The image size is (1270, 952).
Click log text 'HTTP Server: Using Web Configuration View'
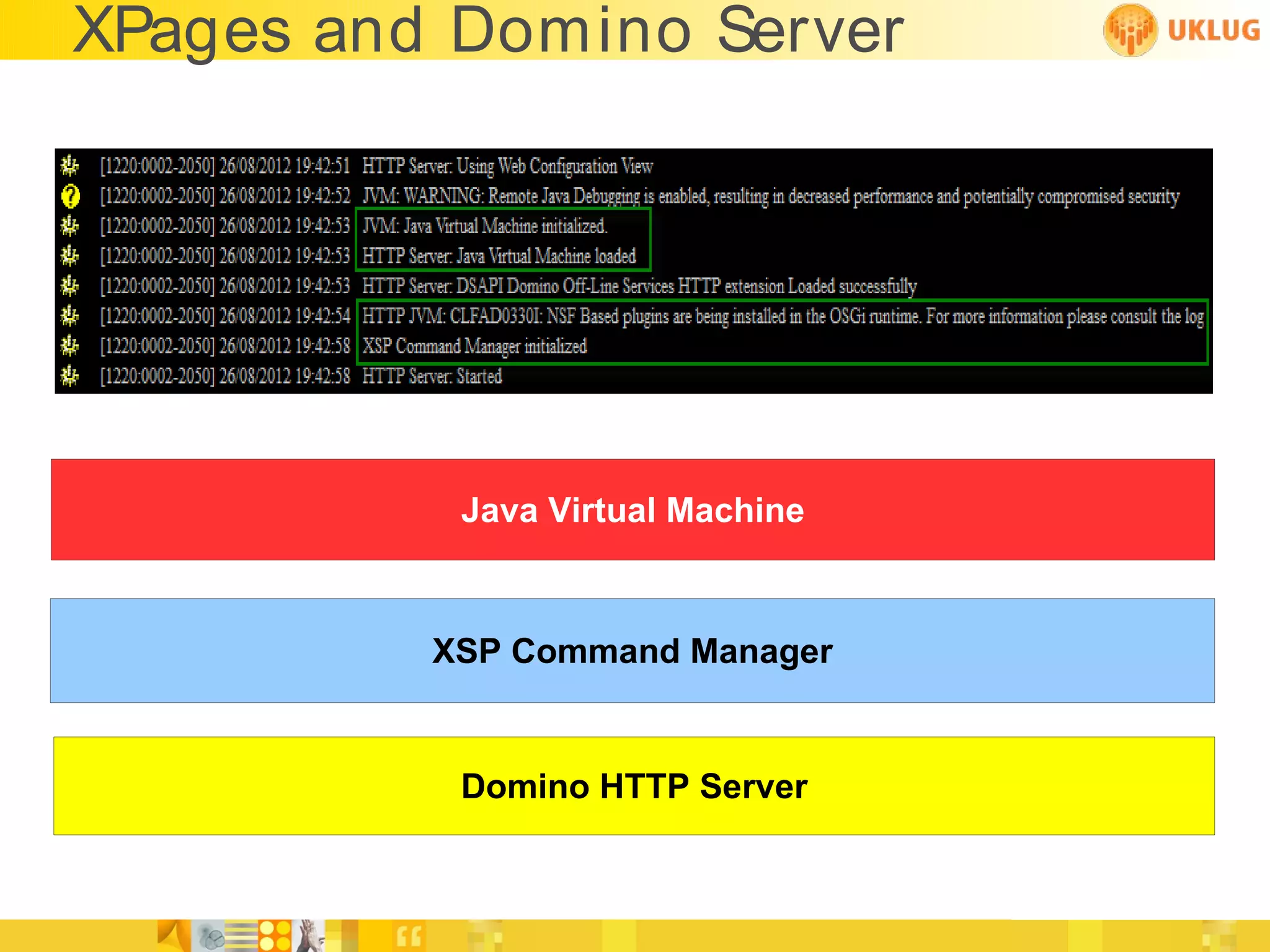click(x=507, y=166)
